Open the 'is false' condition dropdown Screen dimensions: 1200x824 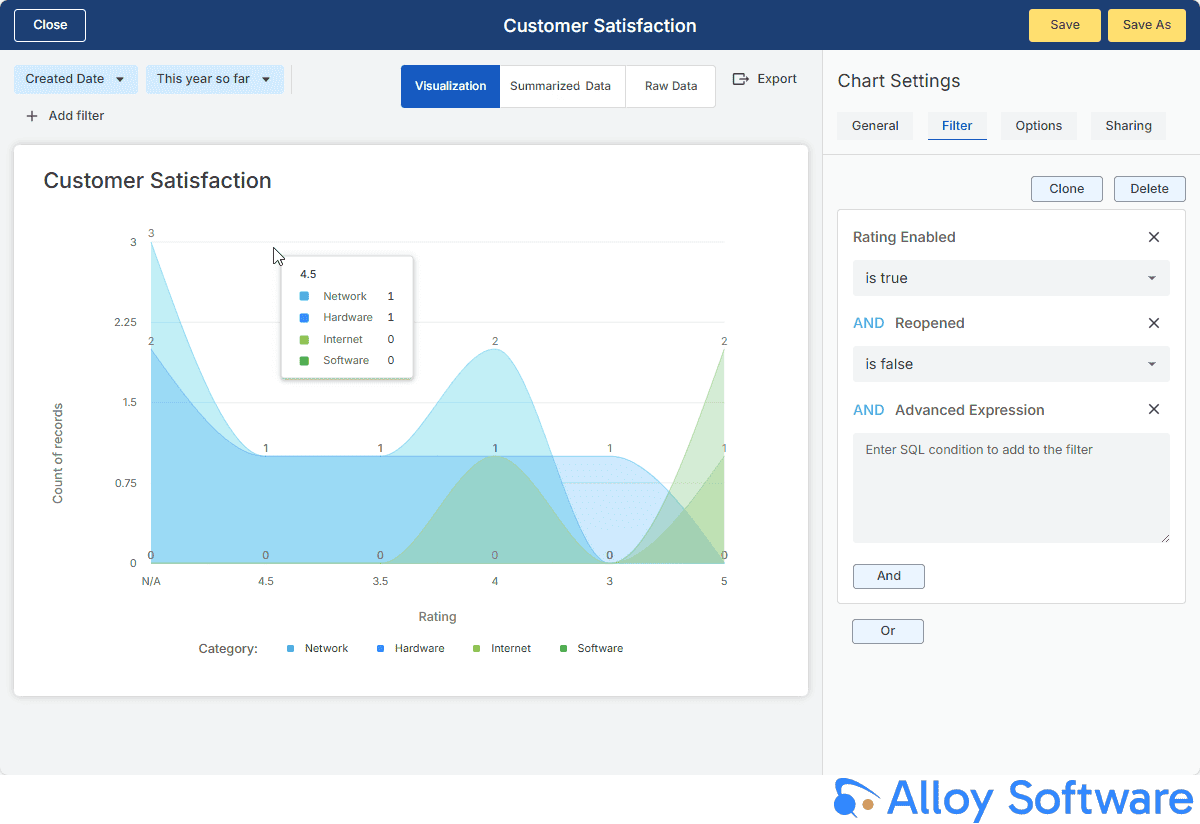[1010, 364]
